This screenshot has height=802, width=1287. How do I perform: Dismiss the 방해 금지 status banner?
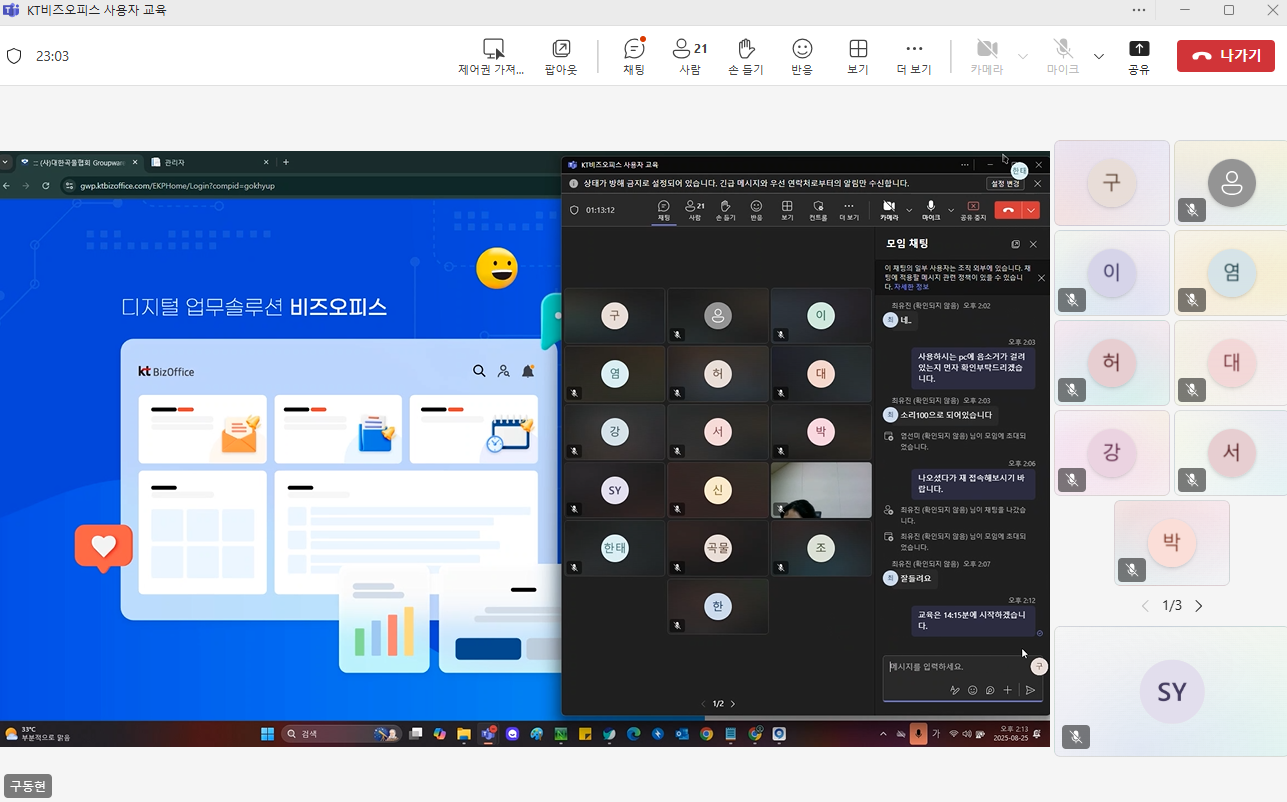[1037, 184]
